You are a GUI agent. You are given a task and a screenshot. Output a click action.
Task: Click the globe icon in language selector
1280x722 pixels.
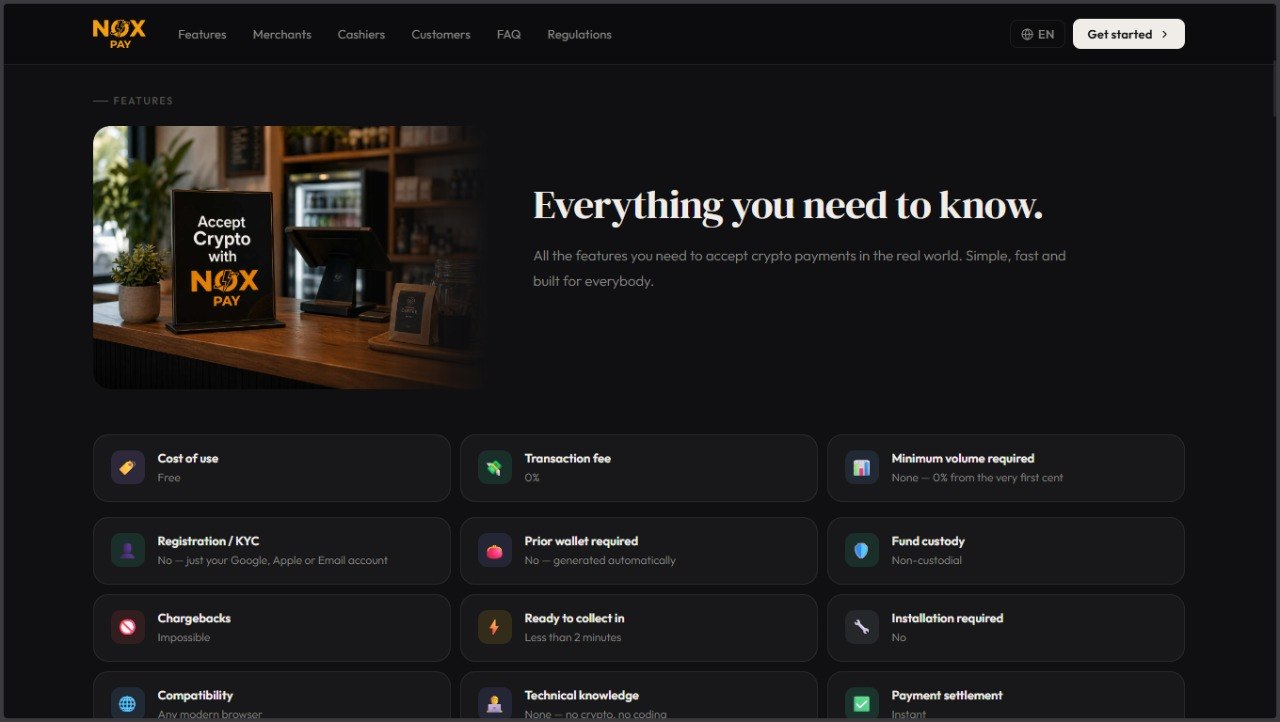[x=1027, y=34]
